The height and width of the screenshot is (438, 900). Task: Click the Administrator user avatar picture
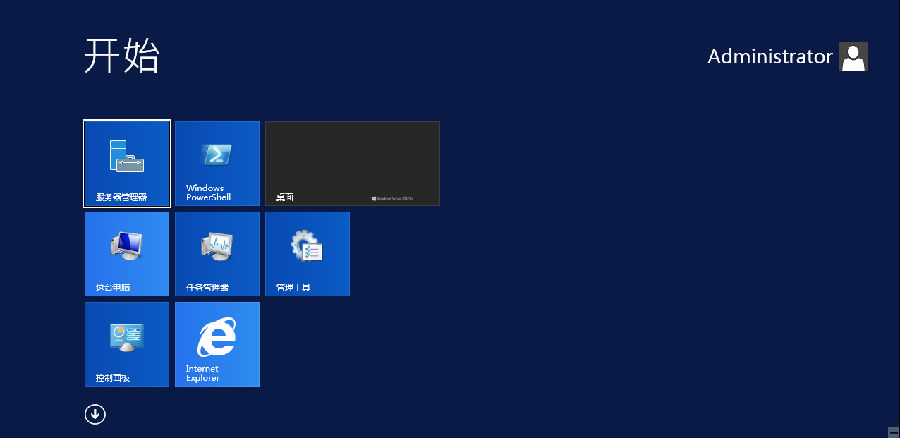854,56
